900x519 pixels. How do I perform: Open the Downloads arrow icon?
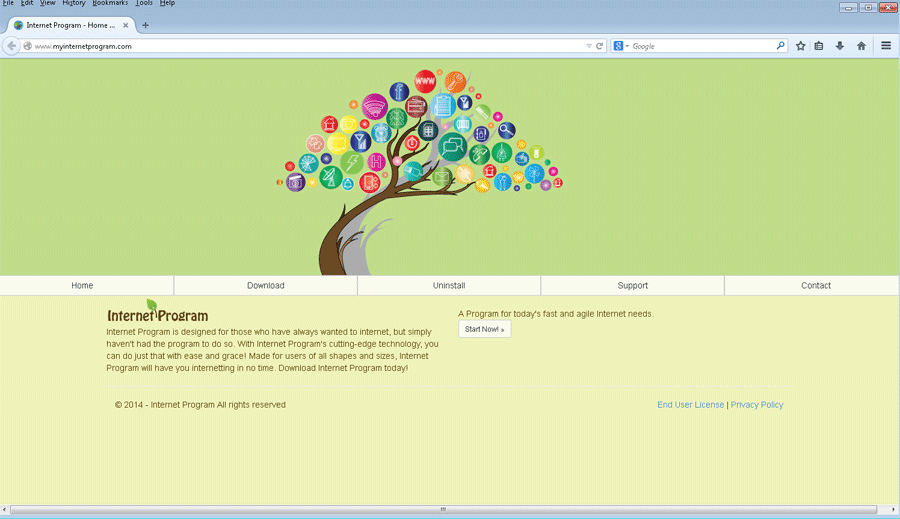coord(840,46)
